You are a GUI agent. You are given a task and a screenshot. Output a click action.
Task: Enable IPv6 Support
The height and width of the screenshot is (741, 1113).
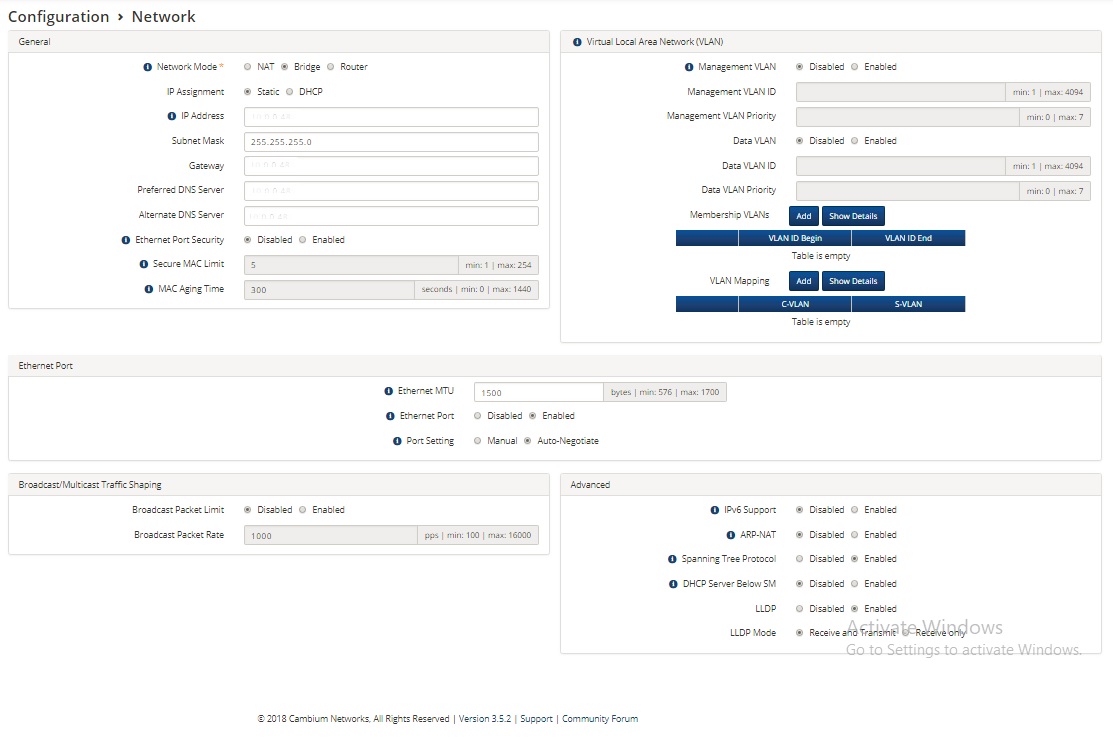855,510
